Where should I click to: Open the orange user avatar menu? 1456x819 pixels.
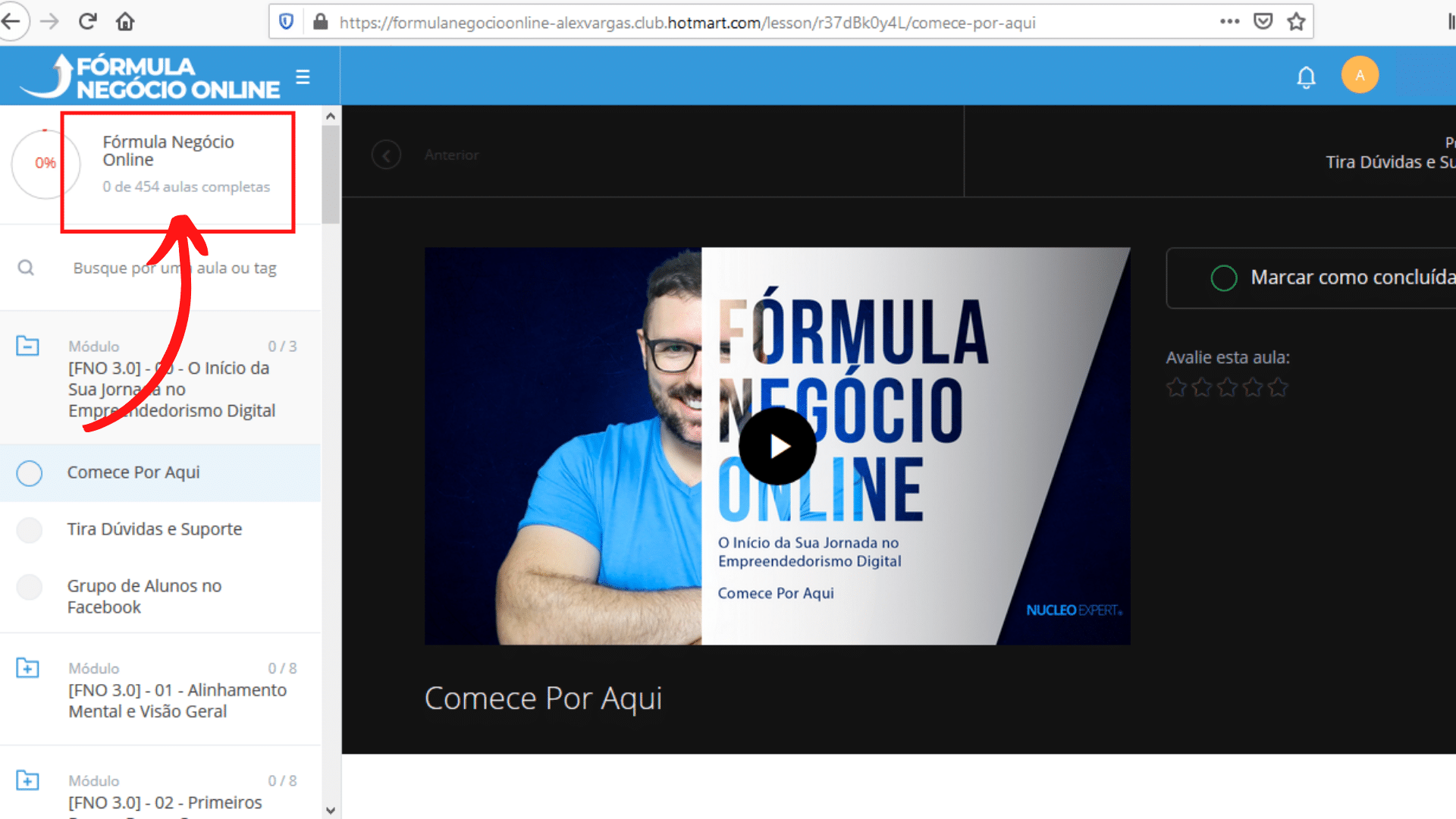(1360, 75)
